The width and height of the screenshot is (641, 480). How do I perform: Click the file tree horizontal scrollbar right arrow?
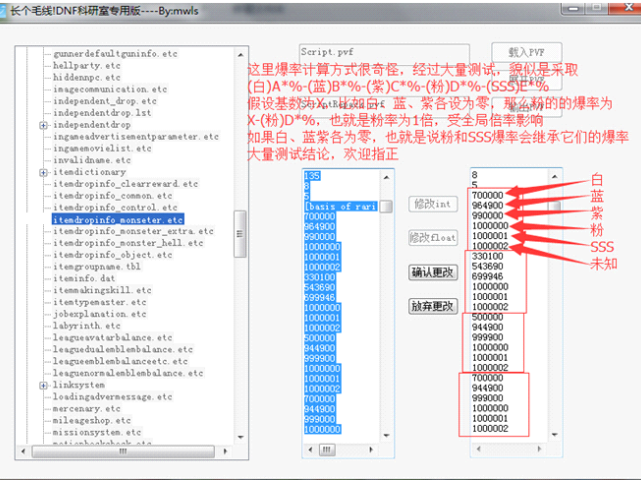tap(225, 450)
